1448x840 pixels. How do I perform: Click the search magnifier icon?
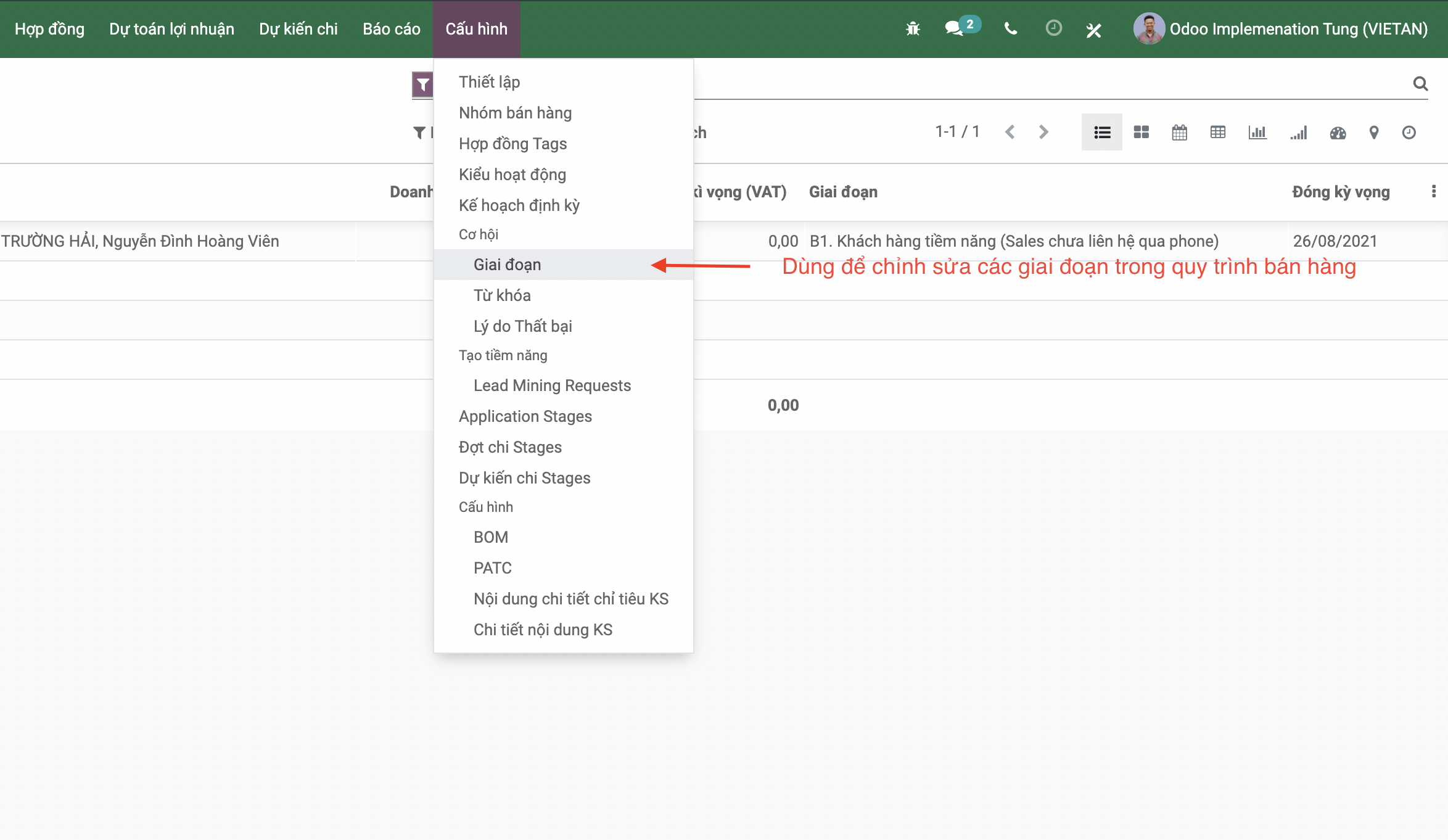1420,83
